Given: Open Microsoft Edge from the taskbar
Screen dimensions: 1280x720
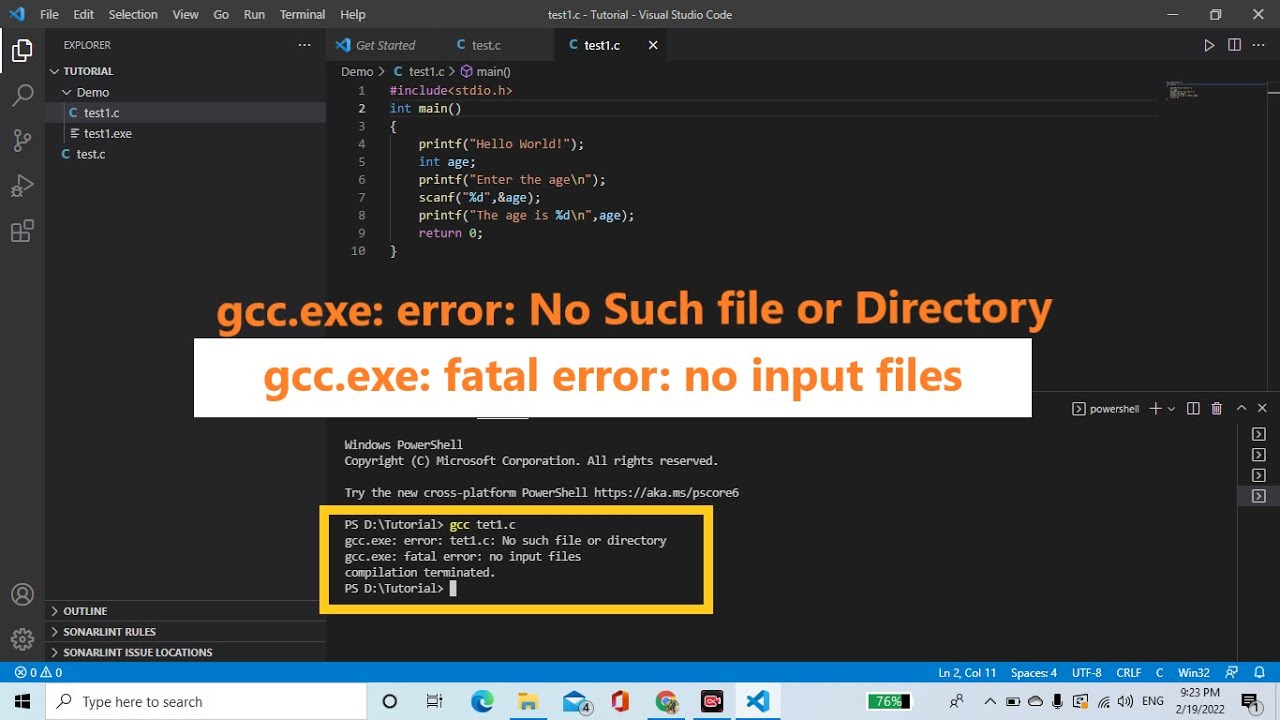Looking at the screenshot, I should [482, 701].
